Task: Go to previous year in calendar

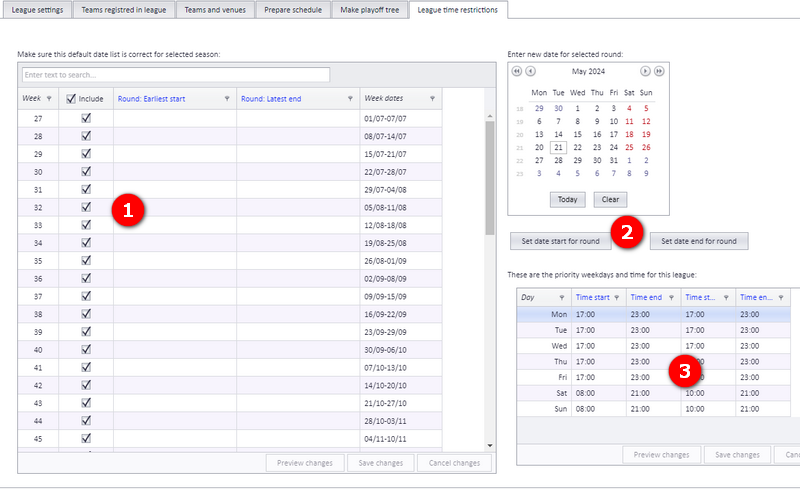Action: point(517,71)
